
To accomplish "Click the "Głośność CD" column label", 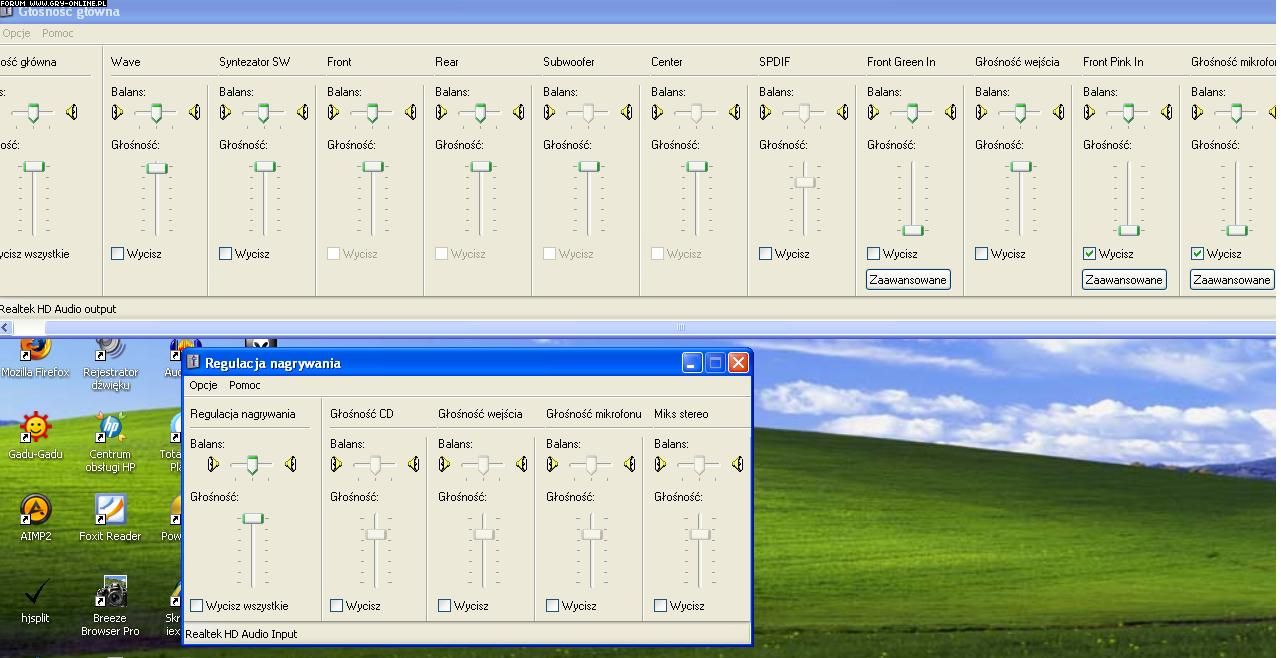I will point(362,414).
